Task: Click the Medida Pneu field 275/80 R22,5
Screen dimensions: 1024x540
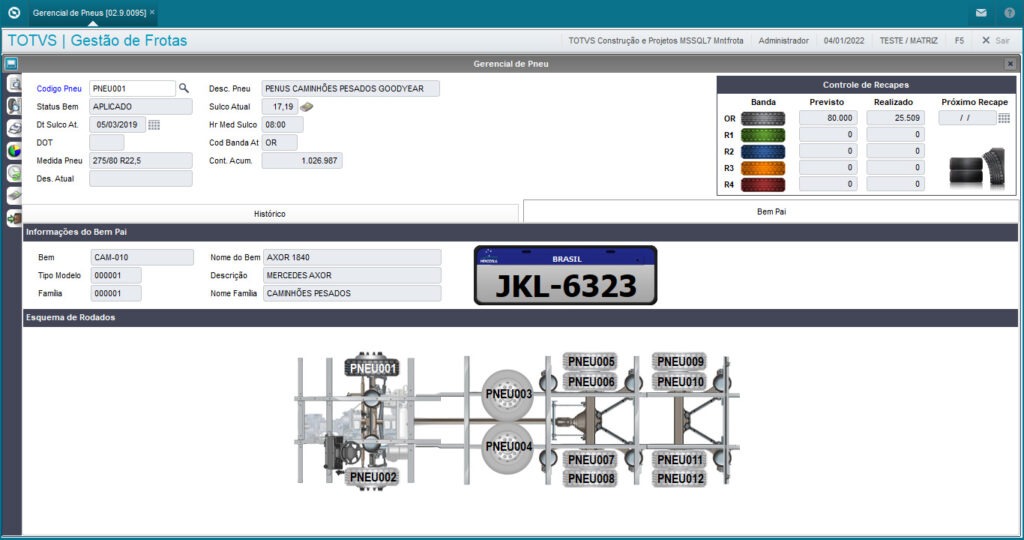Action: (x=140, y=161)
